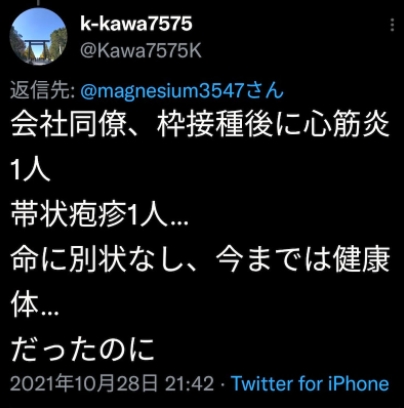Tap the 体... line of the tweet

pos(35,305)
